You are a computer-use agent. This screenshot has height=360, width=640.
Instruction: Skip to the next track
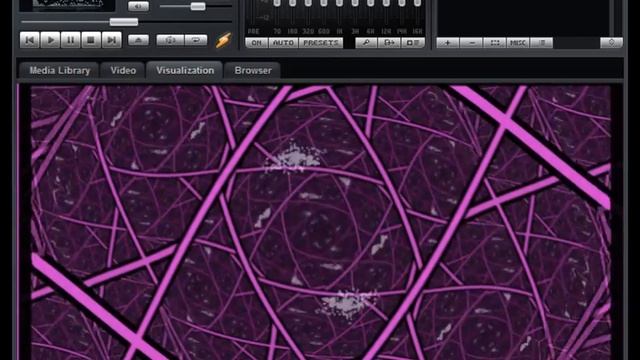click(111, 40)
